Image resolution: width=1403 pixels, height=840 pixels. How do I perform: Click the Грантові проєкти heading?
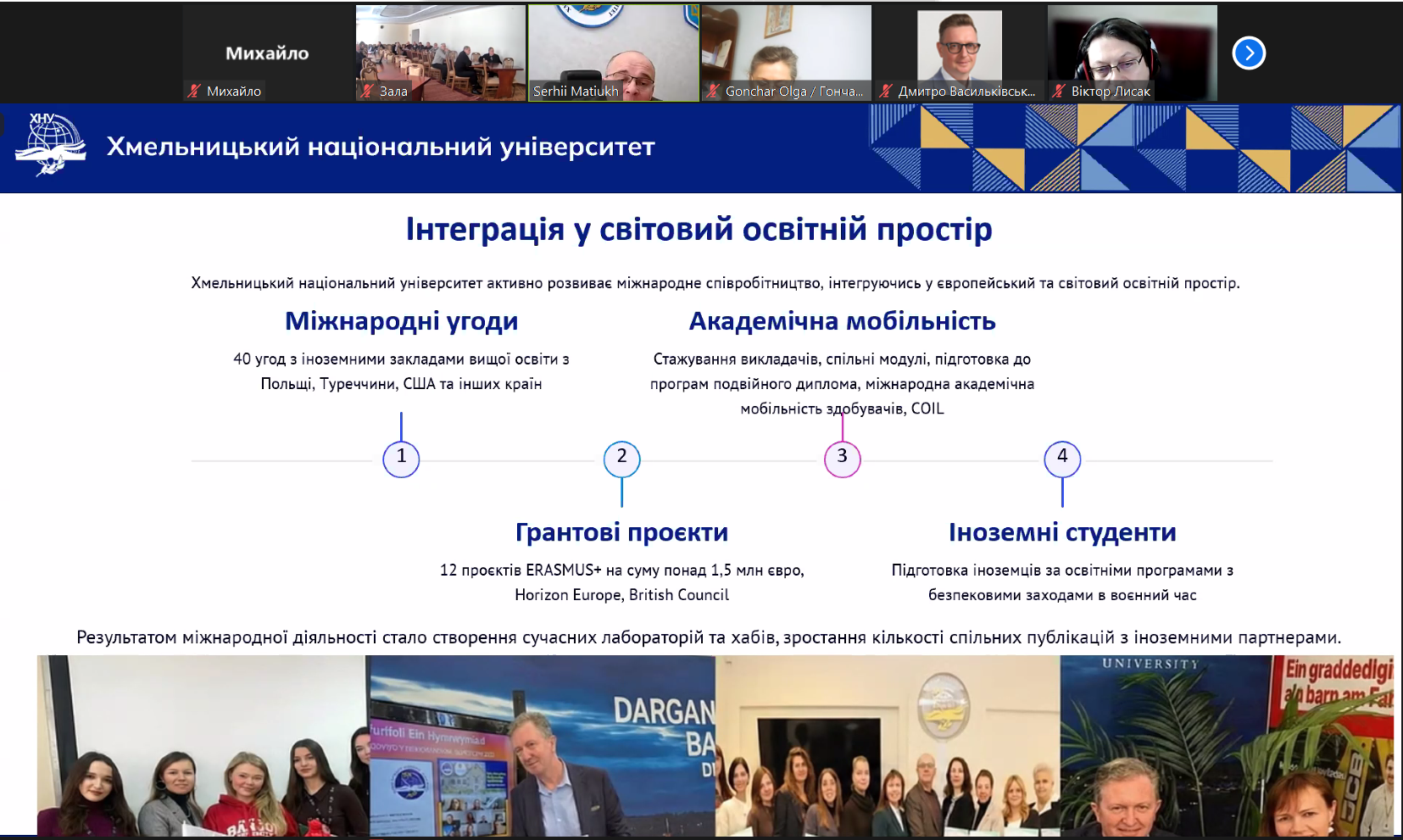pyautogui.click(x=621, y=532)
